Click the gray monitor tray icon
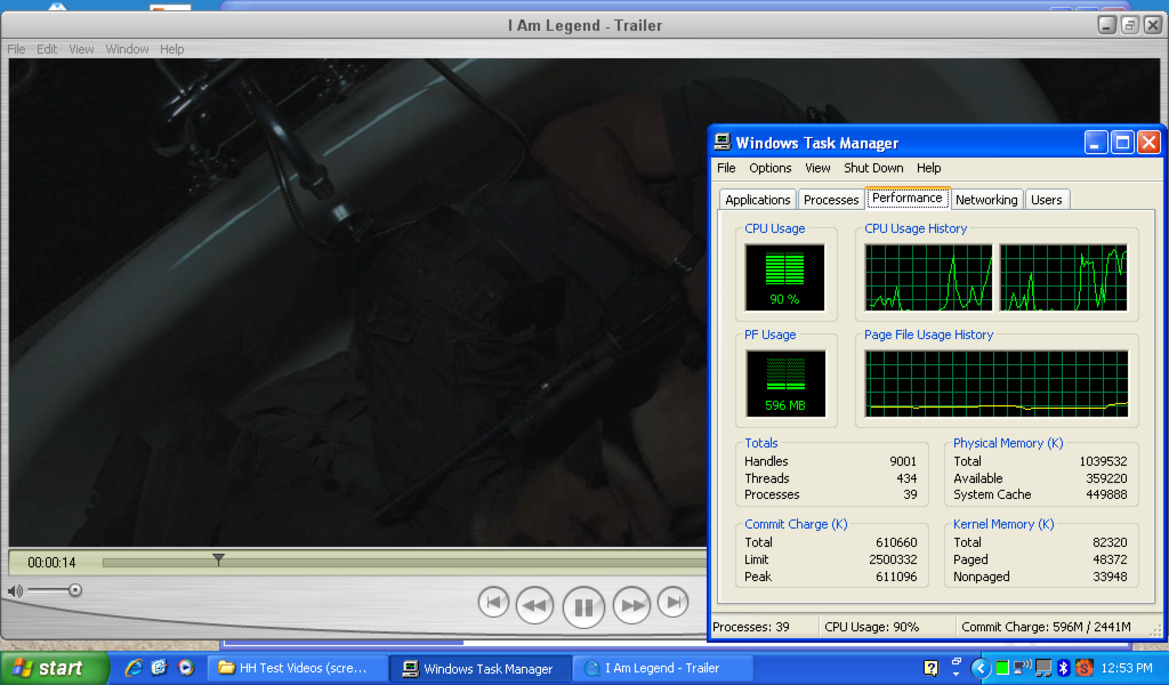The image size is (1169, 685). pyautogui.click(x=1044, y=668)
